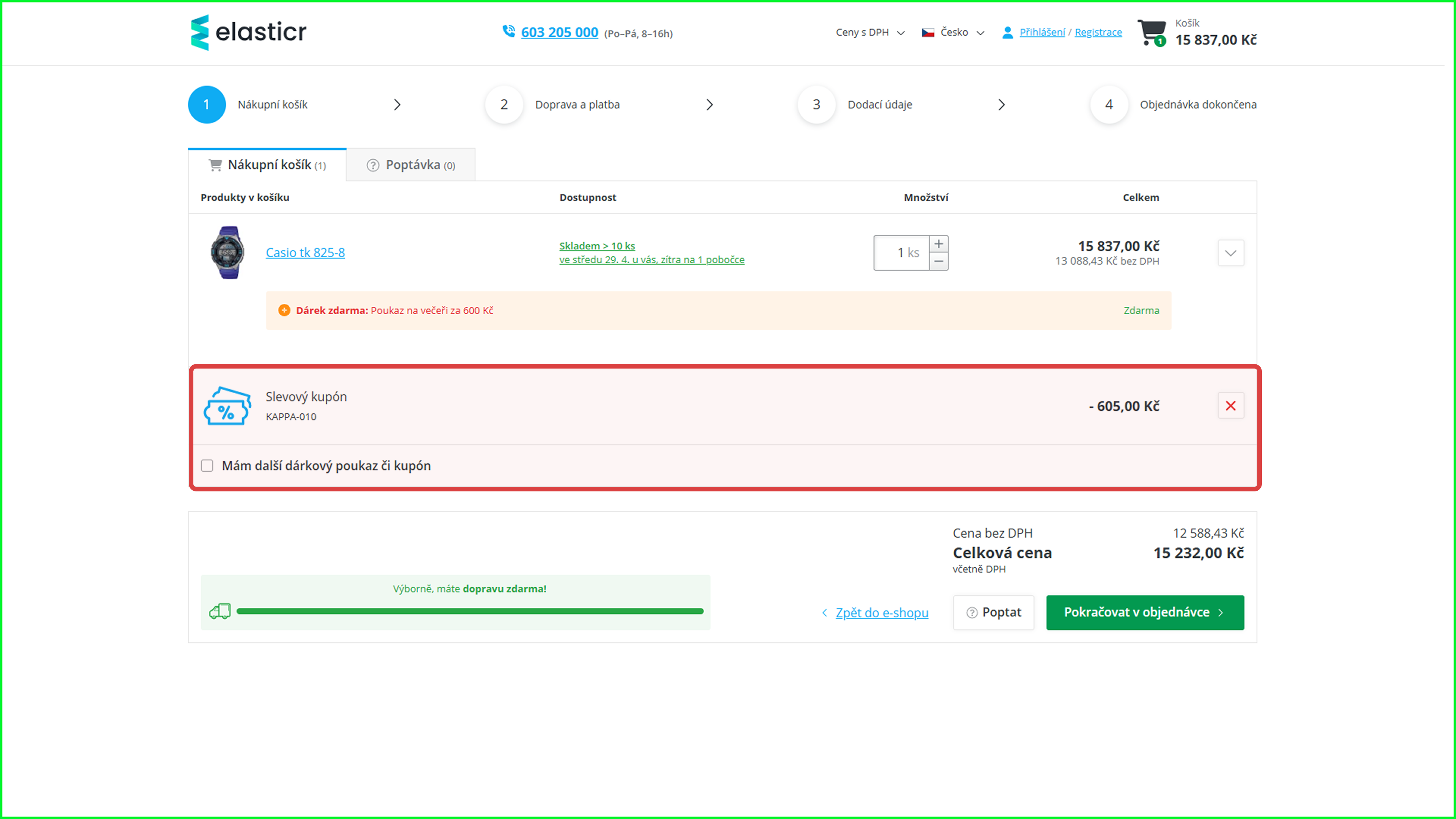Open the Česko country dropdown
The width and height of the screenshot is (1456, 819).
point(954,32)
